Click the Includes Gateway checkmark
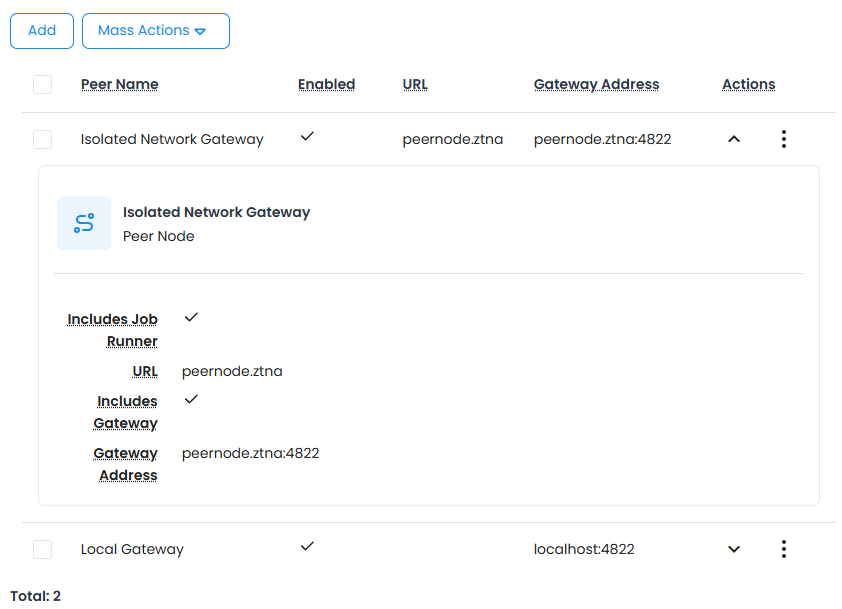This screenshot has height=609, width=842. pyautogui.click(x=190, y=399)
